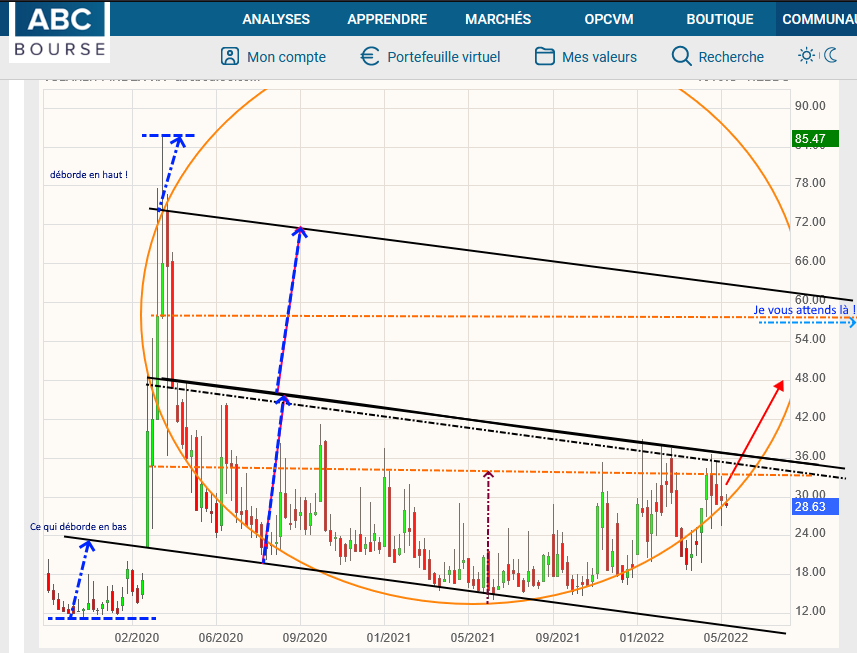Open the Marchés menu
The image size is (857, 653).
pos(498,19)
